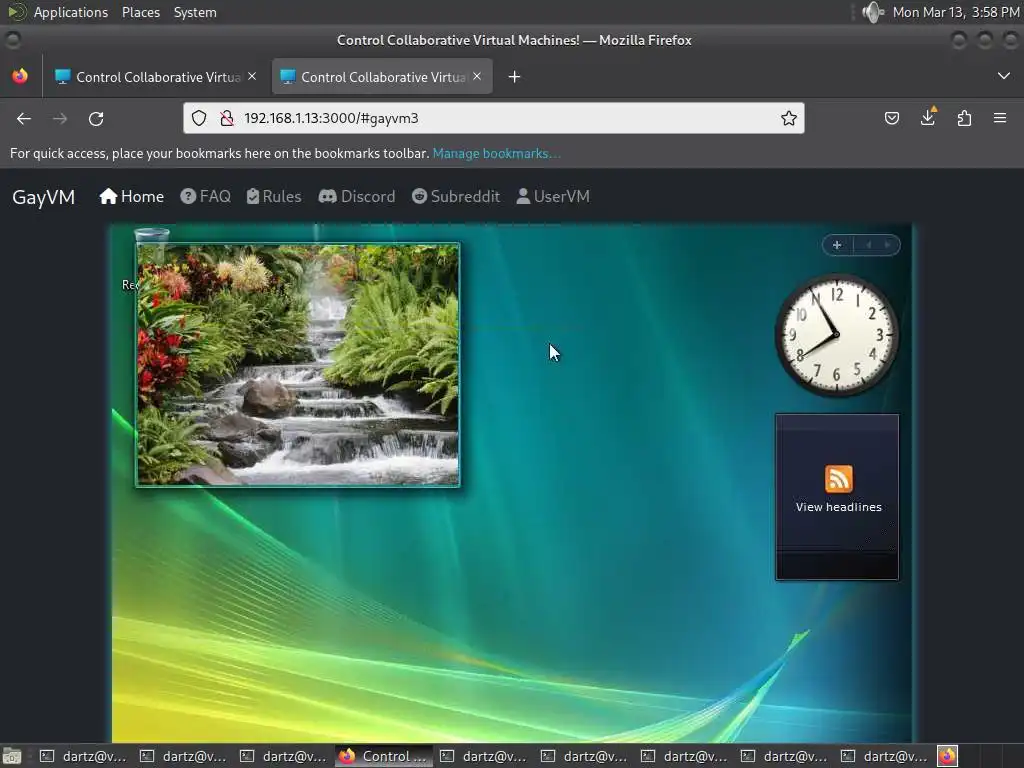Click the sidebar next gadgets arrow
Image resolution: width=1024 pixels, height=768 pixels.
(888, 245)
